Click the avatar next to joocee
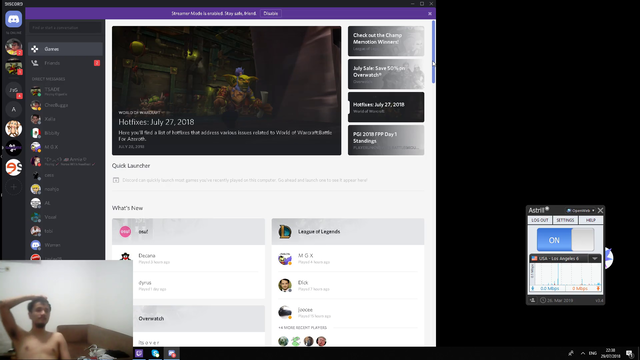This screenshot has width=640, height=360. [x=285, y=312]
